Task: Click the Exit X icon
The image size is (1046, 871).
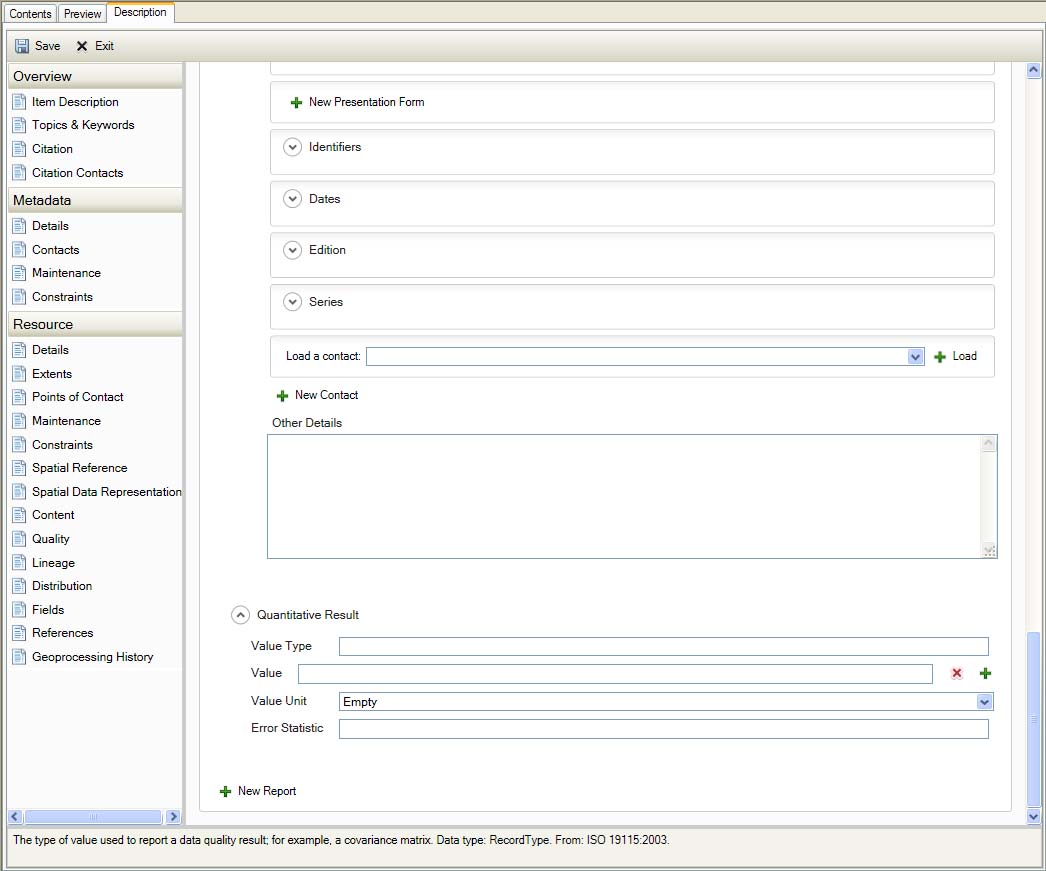Action: 82,46
